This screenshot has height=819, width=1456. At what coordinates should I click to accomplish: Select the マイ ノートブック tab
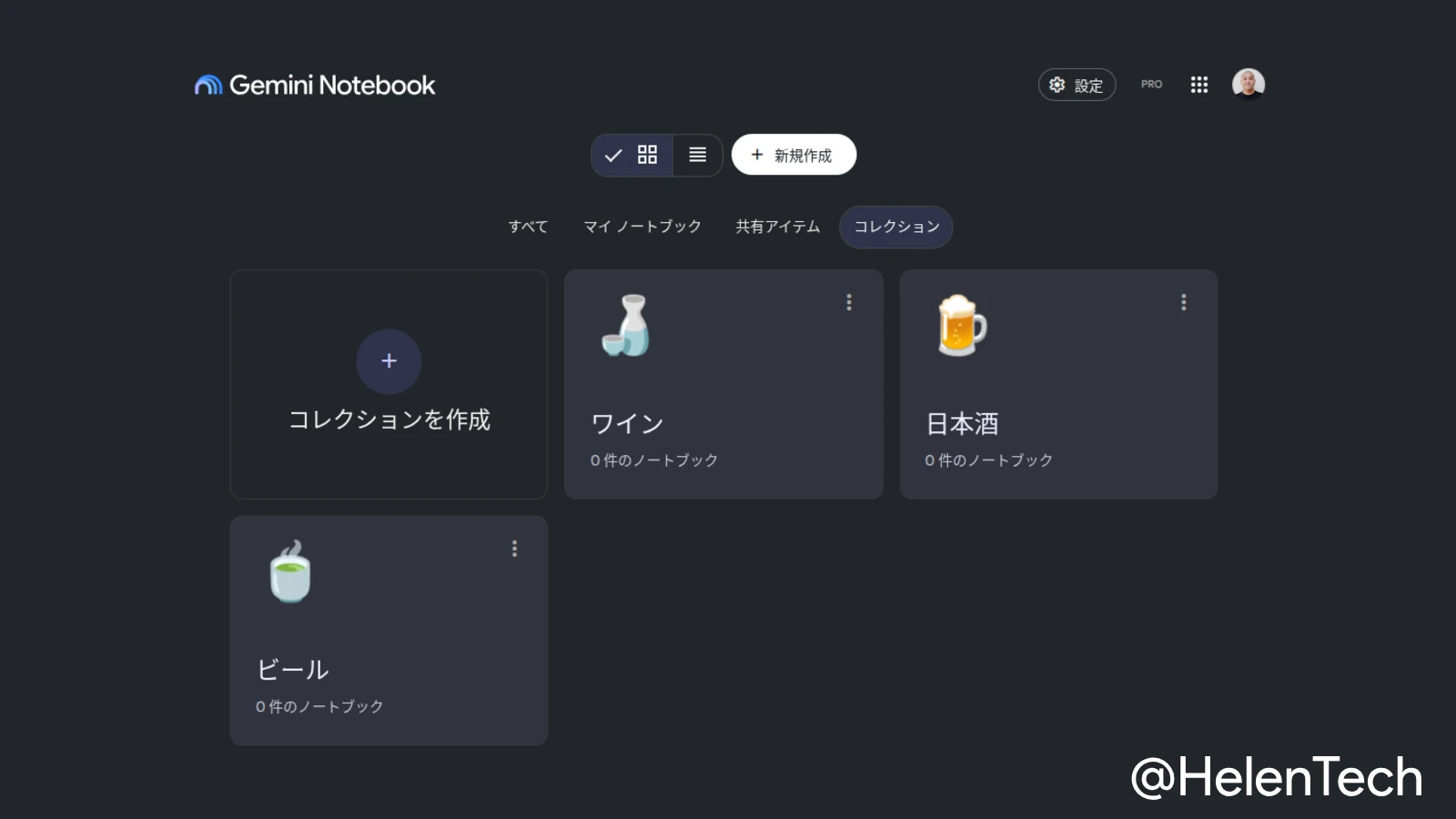tap(642, 227)
